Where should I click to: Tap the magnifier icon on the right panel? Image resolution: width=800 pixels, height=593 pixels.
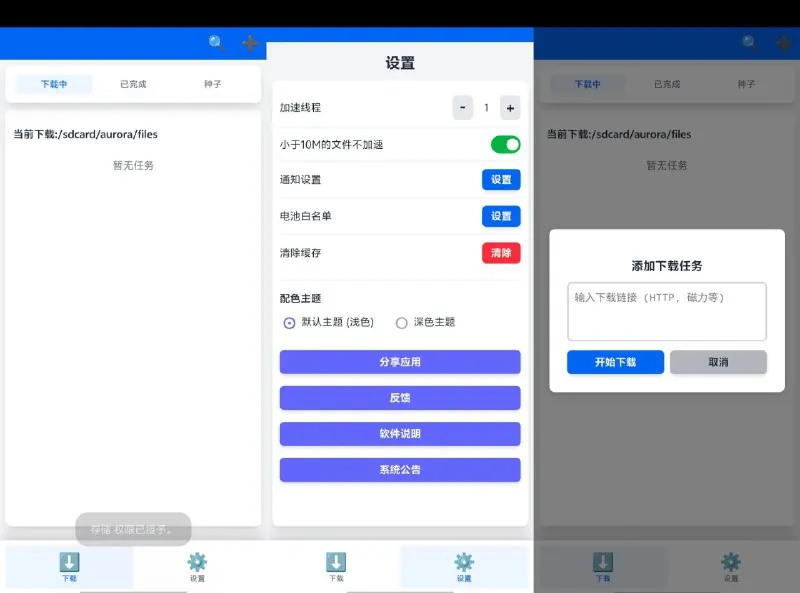(747, 43)
